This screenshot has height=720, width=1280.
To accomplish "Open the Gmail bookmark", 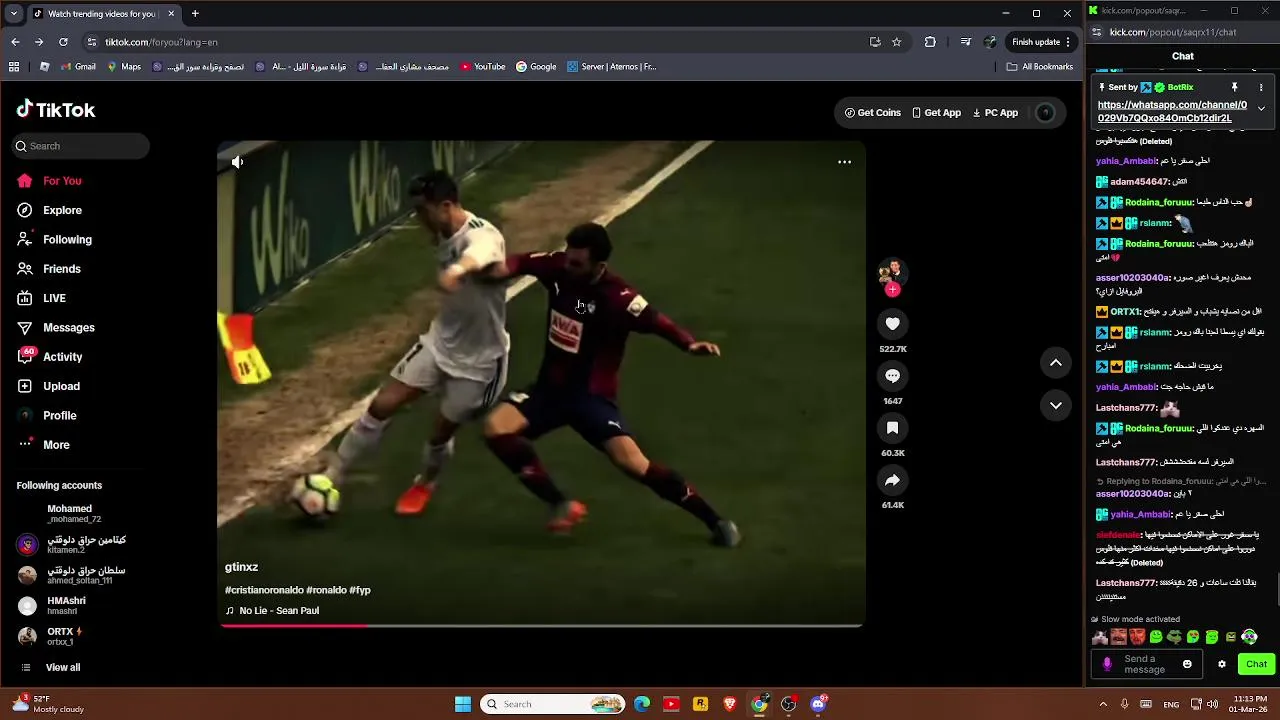I will pyautogui.click(x=78, y=67).
